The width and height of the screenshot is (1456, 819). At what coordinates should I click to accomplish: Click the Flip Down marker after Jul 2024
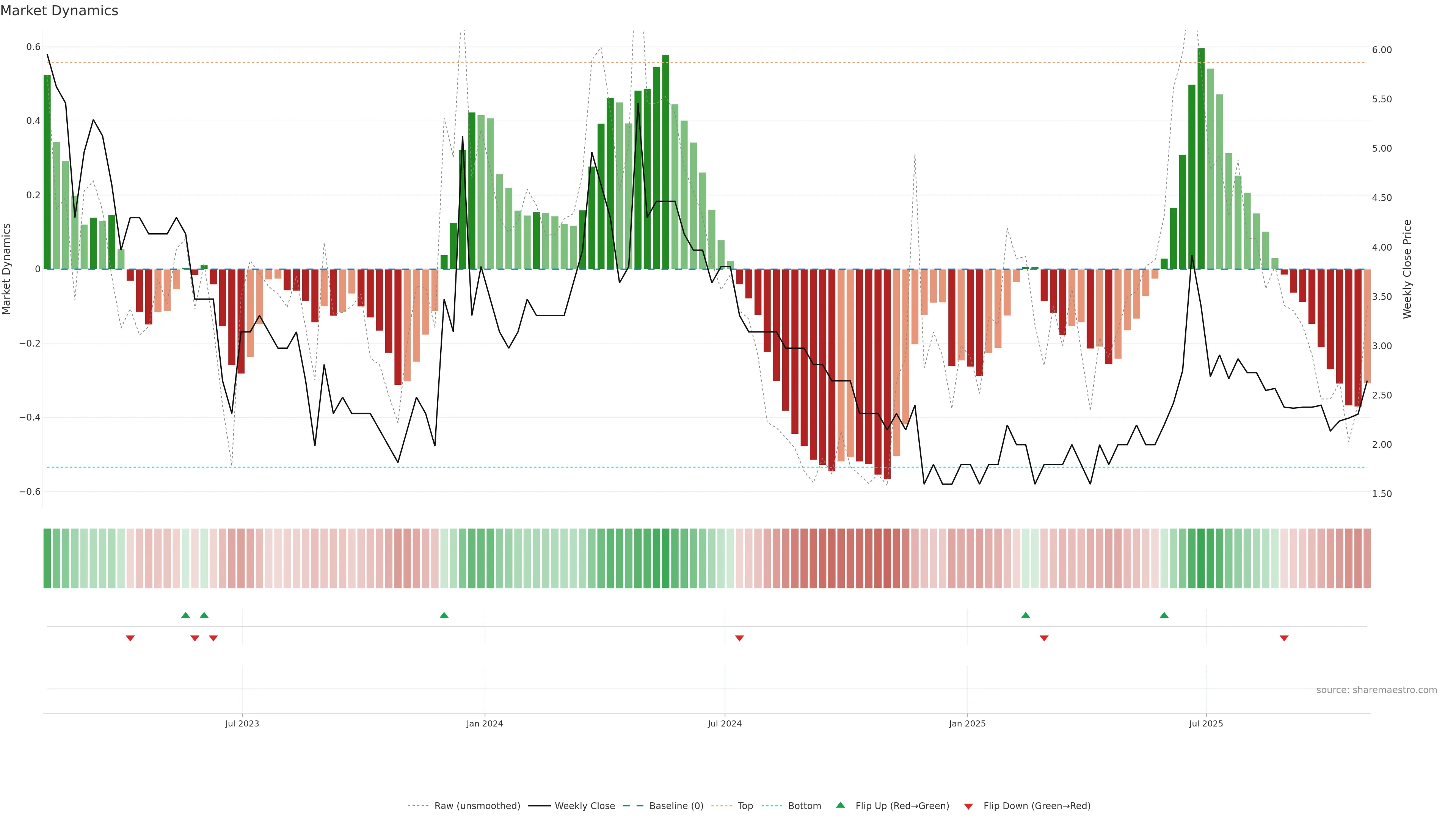point(739,638)
